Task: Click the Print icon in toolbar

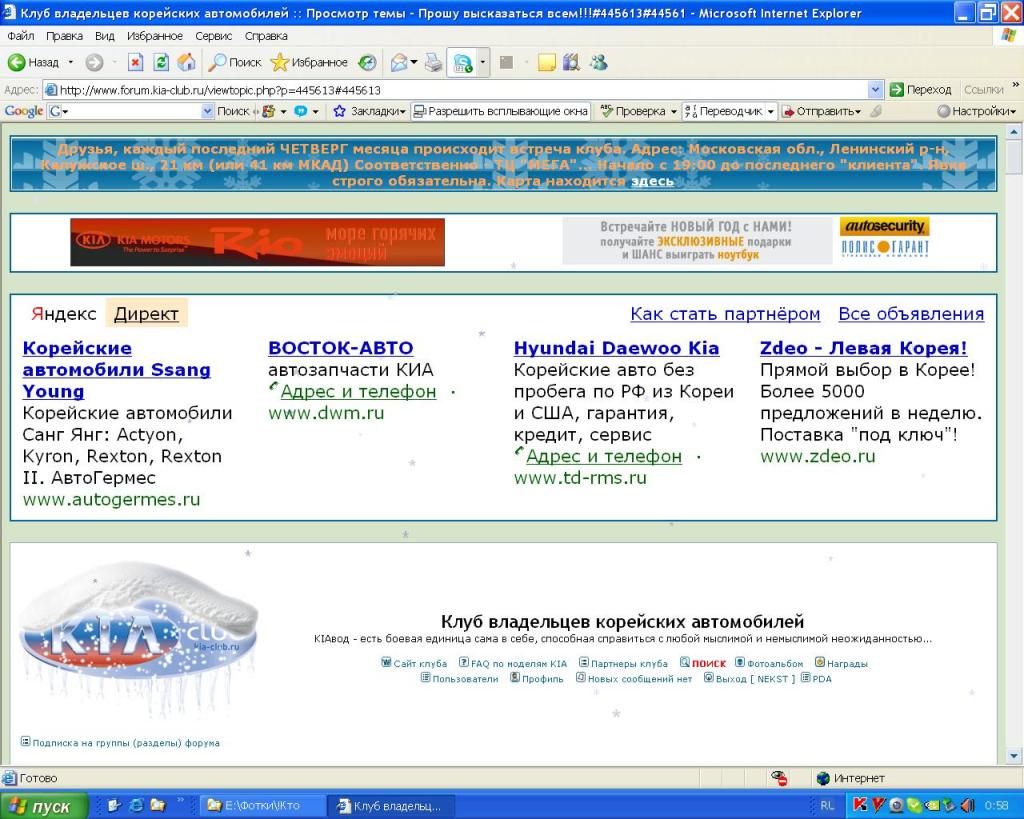Action: point(432,62)
